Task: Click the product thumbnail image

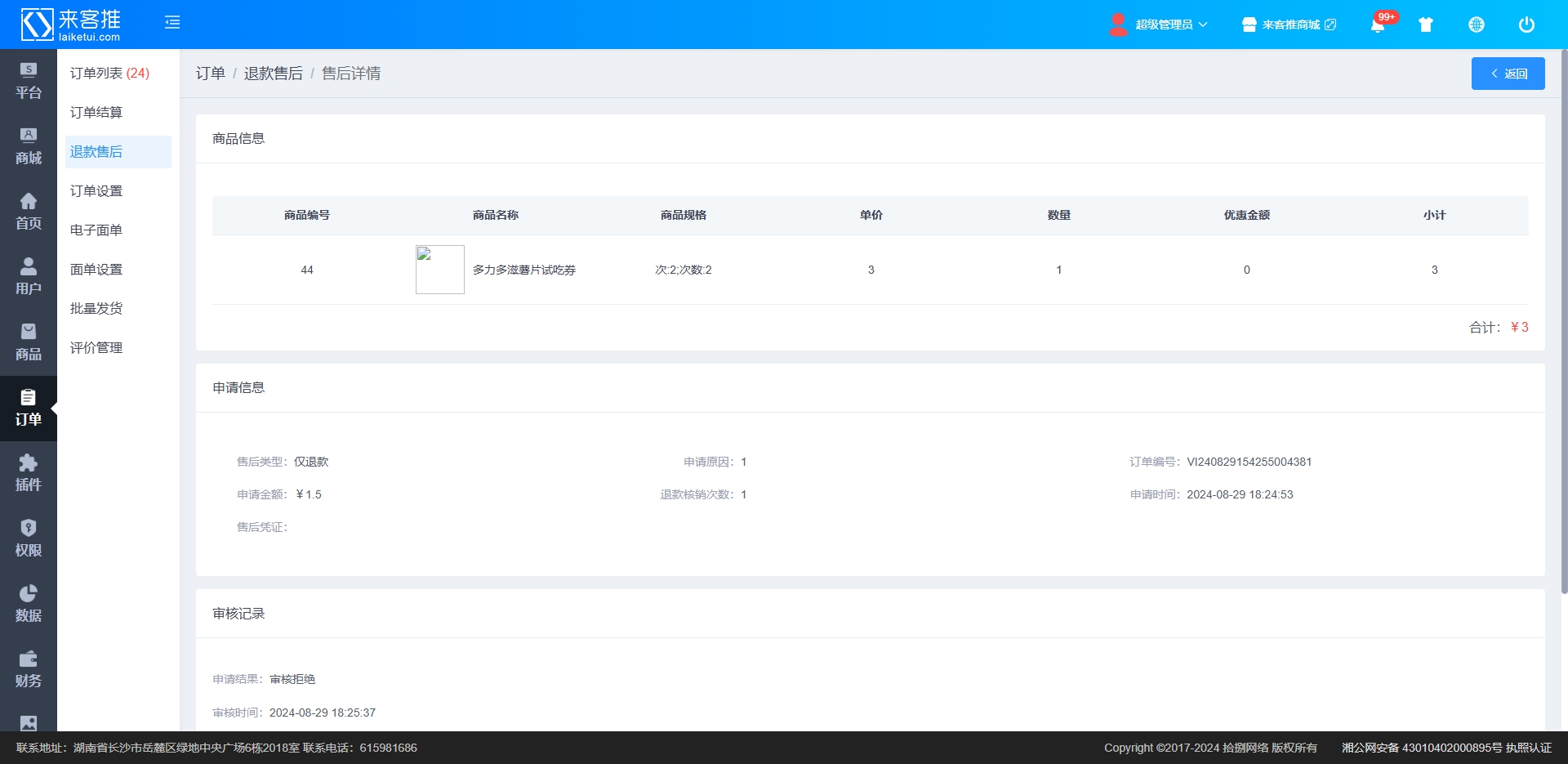Action: click(x=440, y=270)
